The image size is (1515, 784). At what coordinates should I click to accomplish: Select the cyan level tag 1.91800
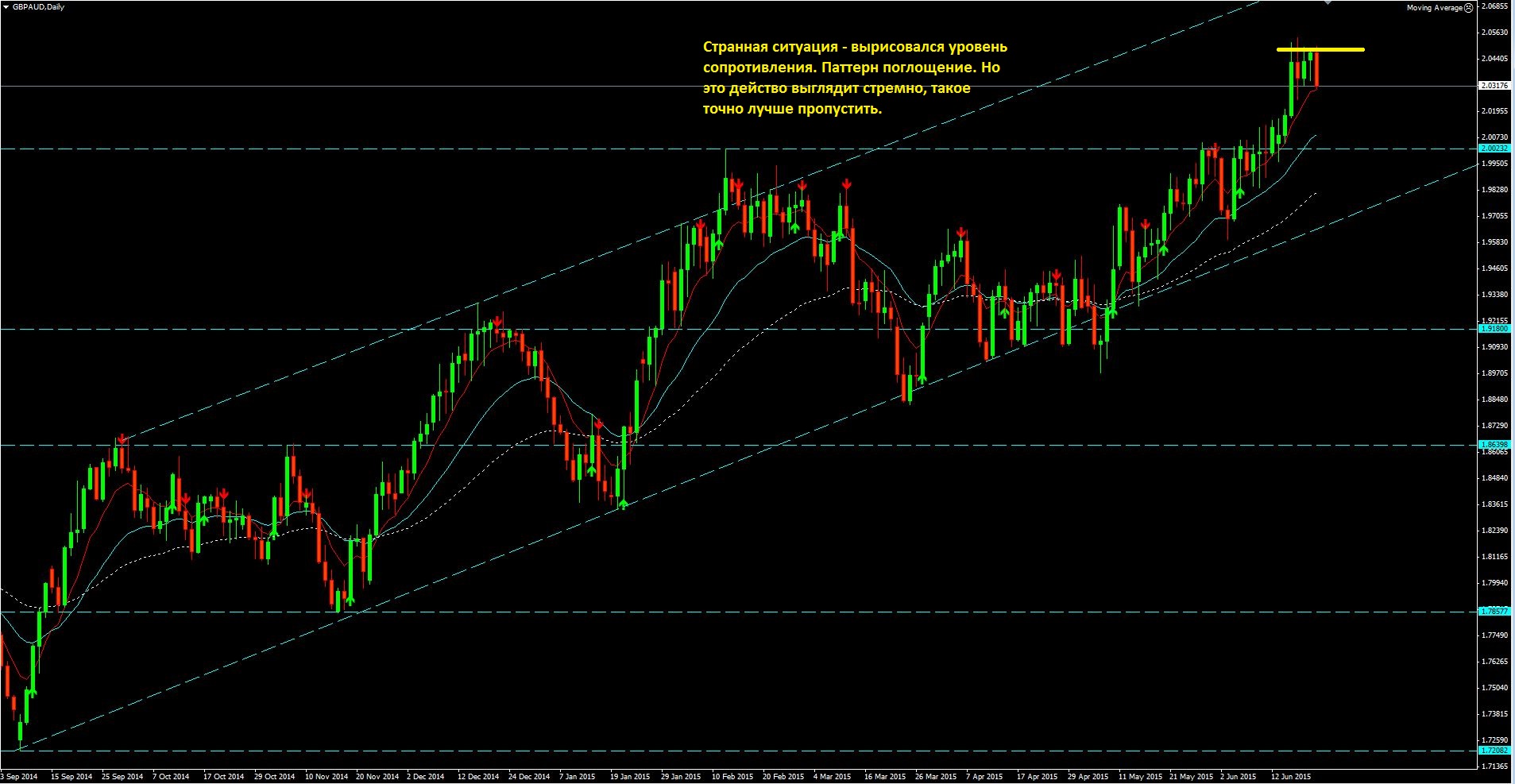[x=1494, y=328]
